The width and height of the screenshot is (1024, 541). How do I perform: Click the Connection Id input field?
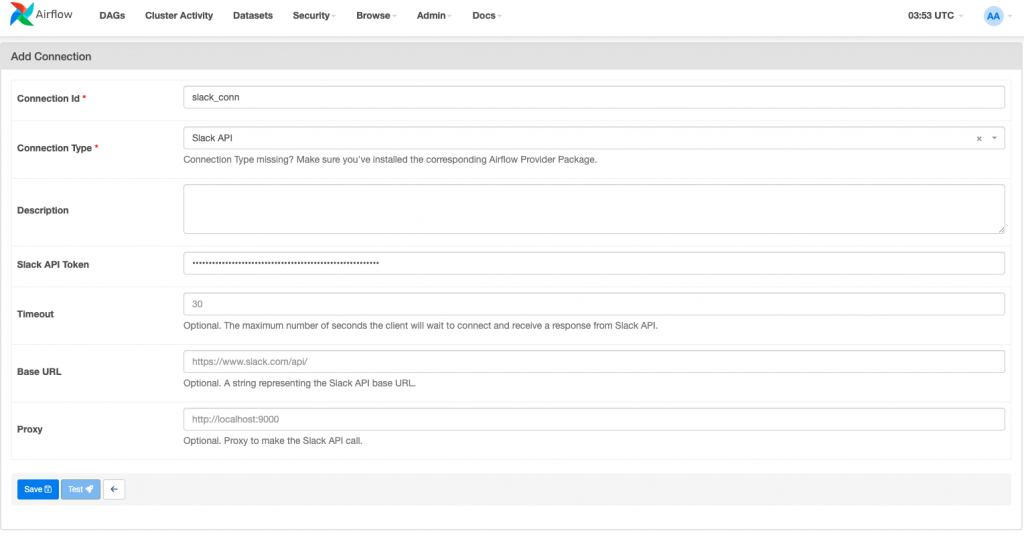[x=594, y=97]
